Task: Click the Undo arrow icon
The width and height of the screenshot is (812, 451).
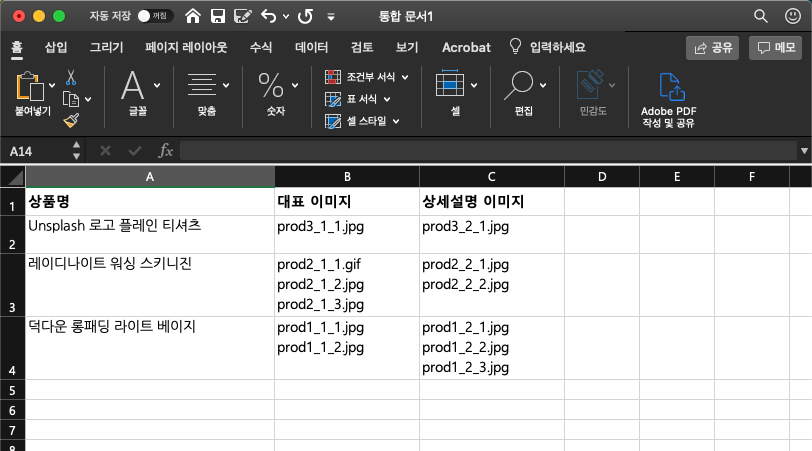Action: click(267, 16)
